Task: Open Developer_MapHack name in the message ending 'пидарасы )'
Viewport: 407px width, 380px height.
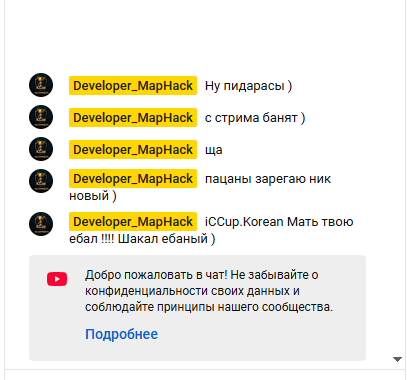Action: 133,86
